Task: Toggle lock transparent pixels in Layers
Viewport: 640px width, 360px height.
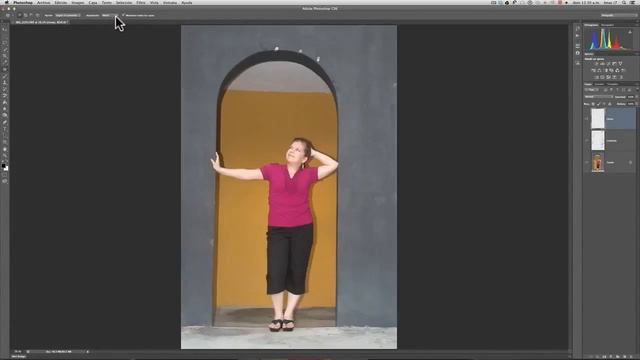Action: [593, 104]
